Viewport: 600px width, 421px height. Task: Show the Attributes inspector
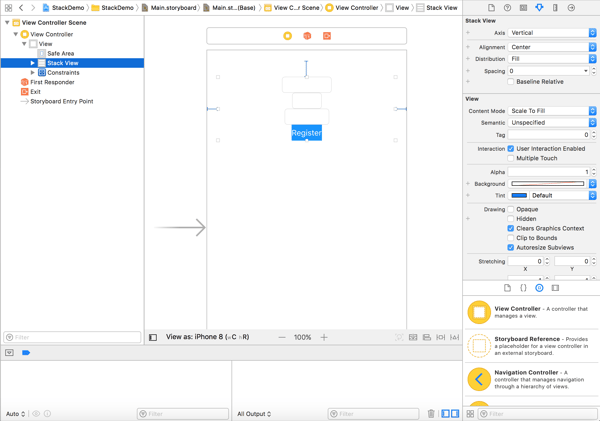pyautogui.click(x=539, y=8)
